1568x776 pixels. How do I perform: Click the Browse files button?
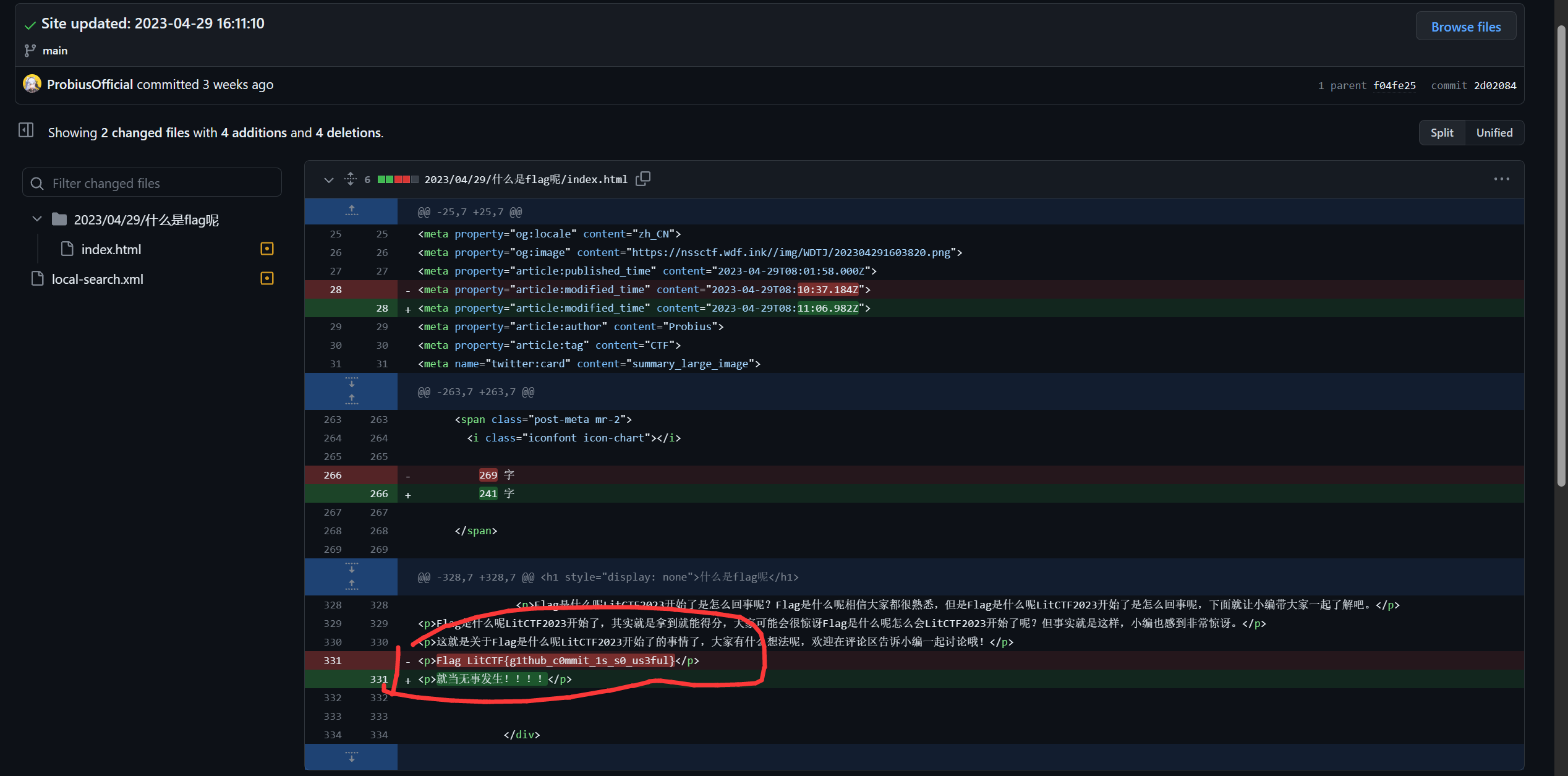(1465, 27)
